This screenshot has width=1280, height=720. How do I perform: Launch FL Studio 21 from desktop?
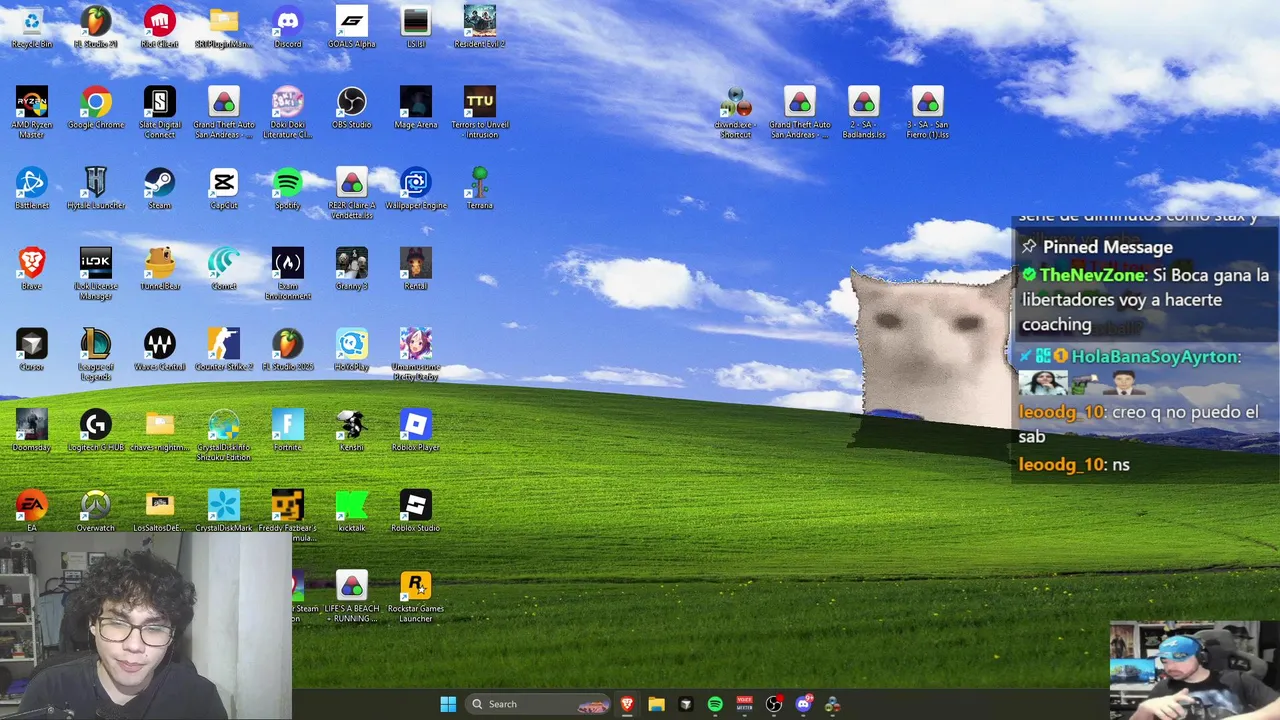tap(95, 27)
